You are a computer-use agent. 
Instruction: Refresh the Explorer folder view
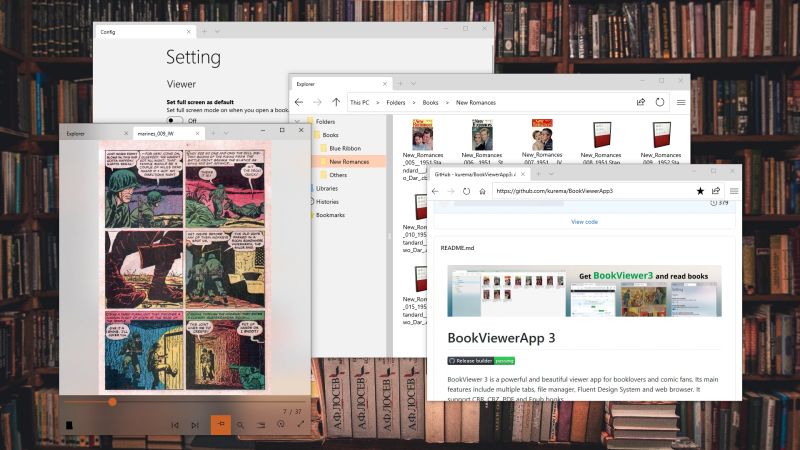point(660,102)
